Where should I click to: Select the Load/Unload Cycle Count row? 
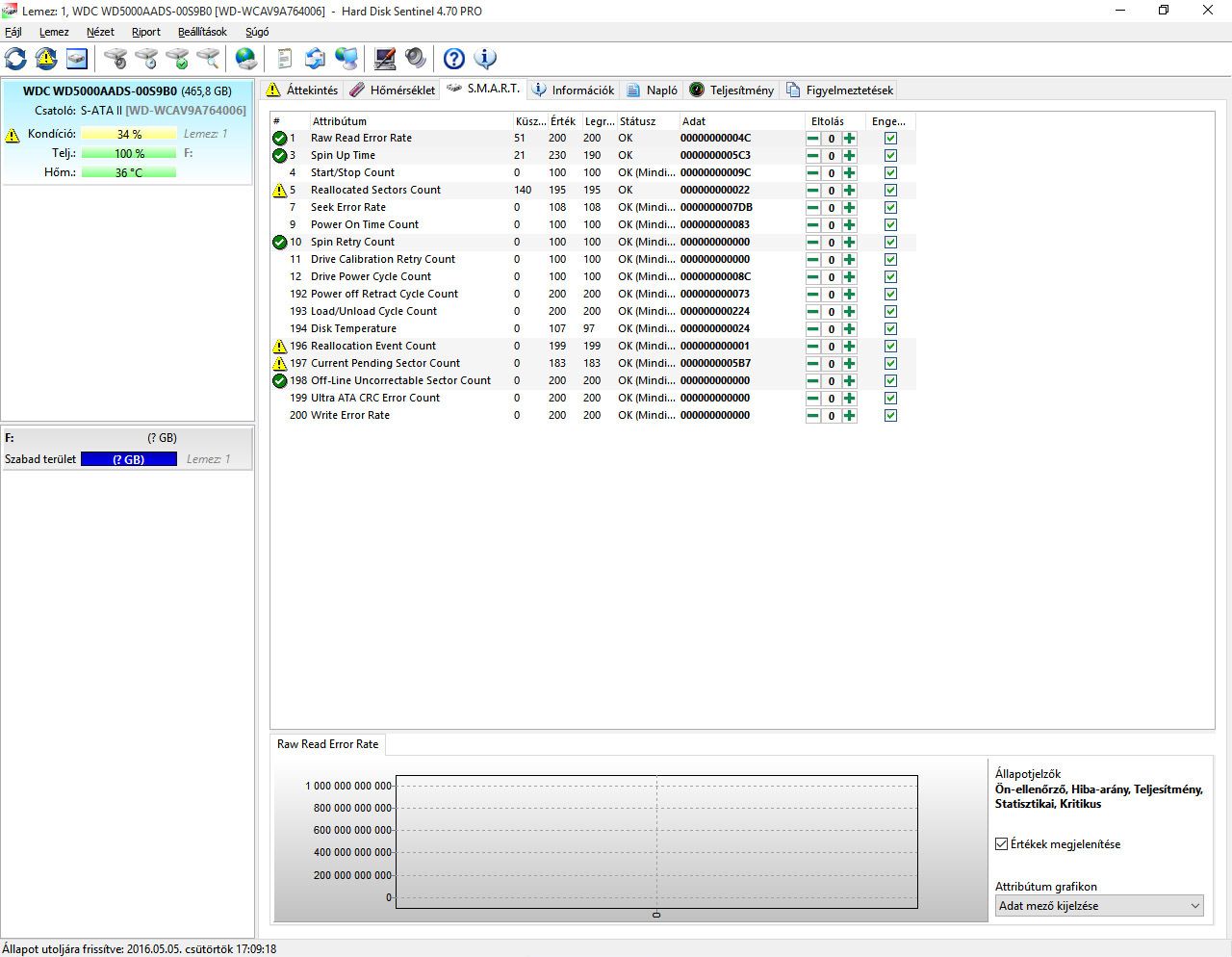tap(593, 312)
